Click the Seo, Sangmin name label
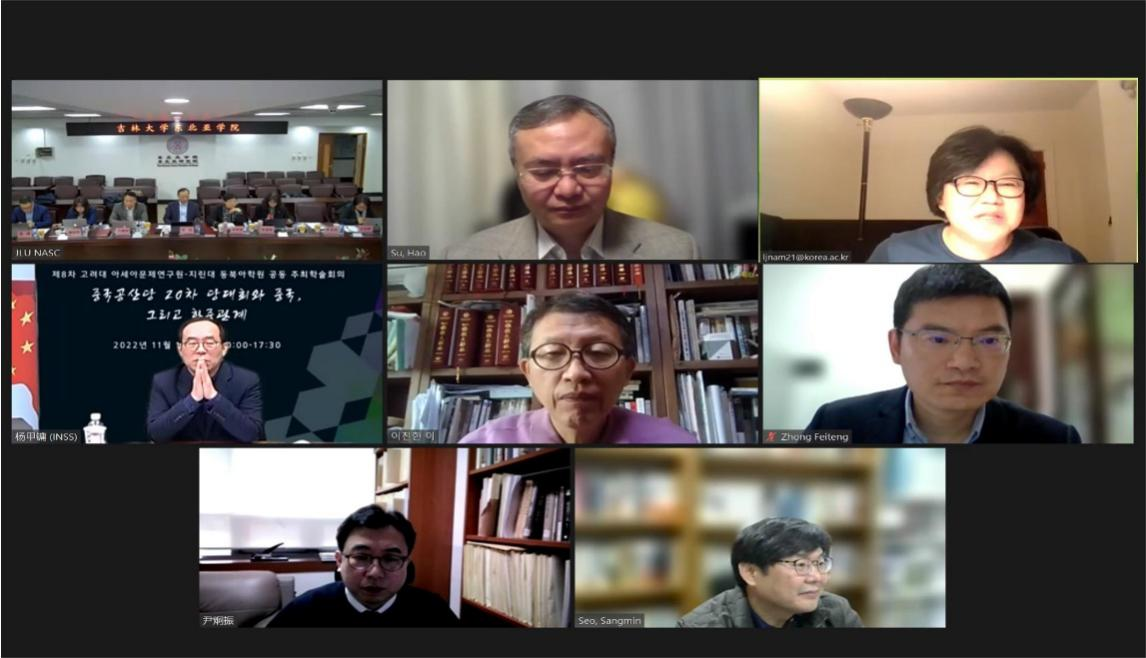Screen dimensions: 1146x658 pyautogui.click(x=610, y=621)
